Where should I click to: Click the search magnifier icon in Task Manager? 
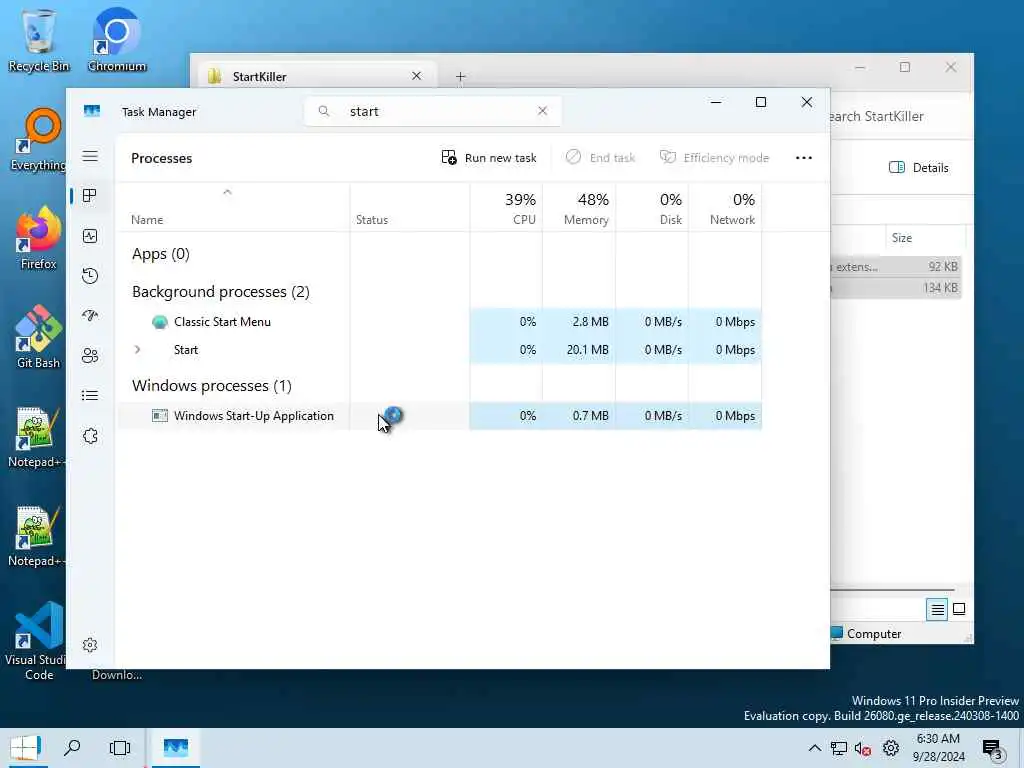[x=324, y=111]
